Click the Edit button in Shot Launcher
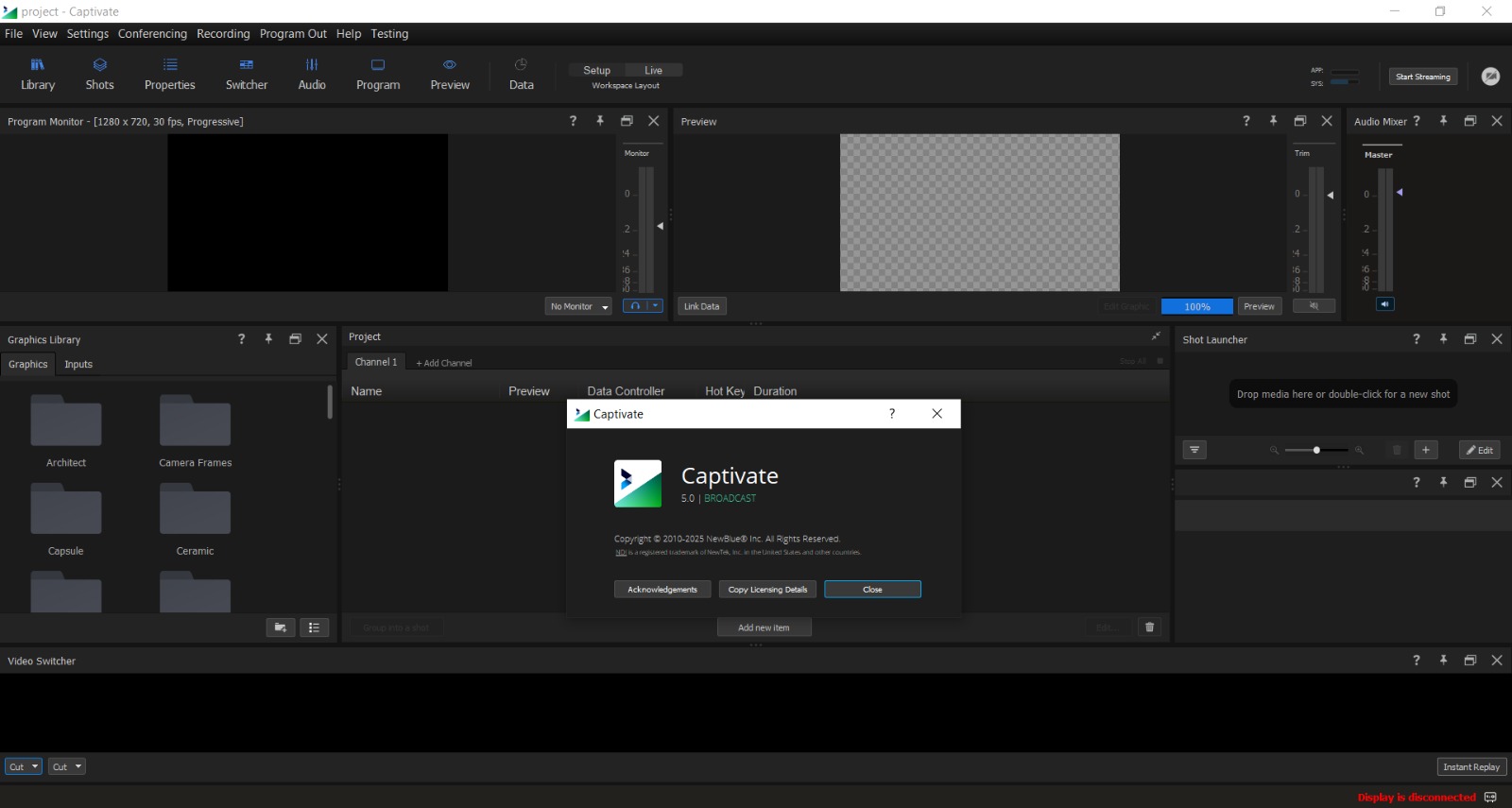 [1480, 450]
